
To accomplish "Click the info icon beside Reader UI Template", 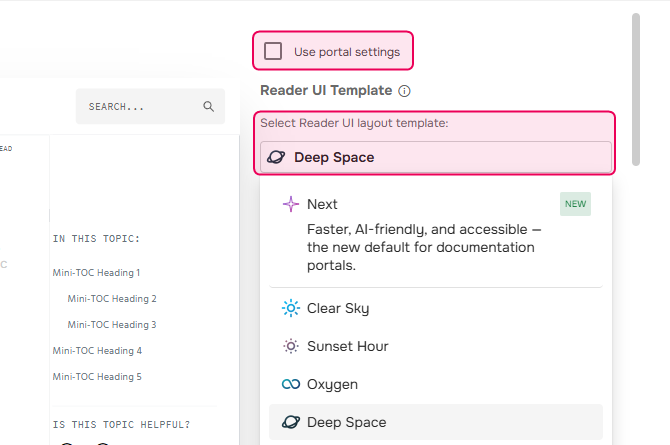I will 404,91.
